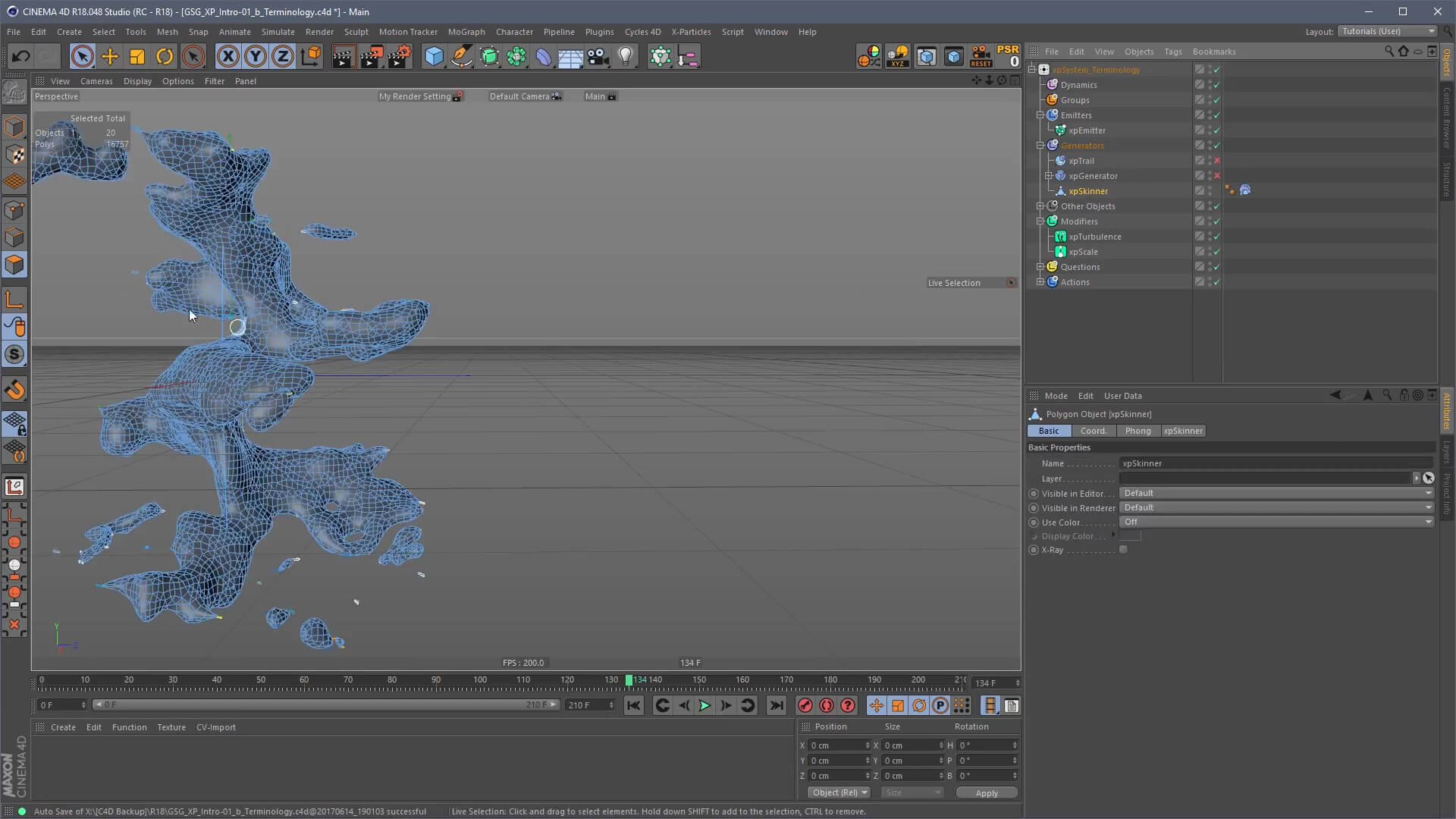Click the Display Color swatch
1456x819 pixels.
pyautogui.click(x=1130, y=536)
